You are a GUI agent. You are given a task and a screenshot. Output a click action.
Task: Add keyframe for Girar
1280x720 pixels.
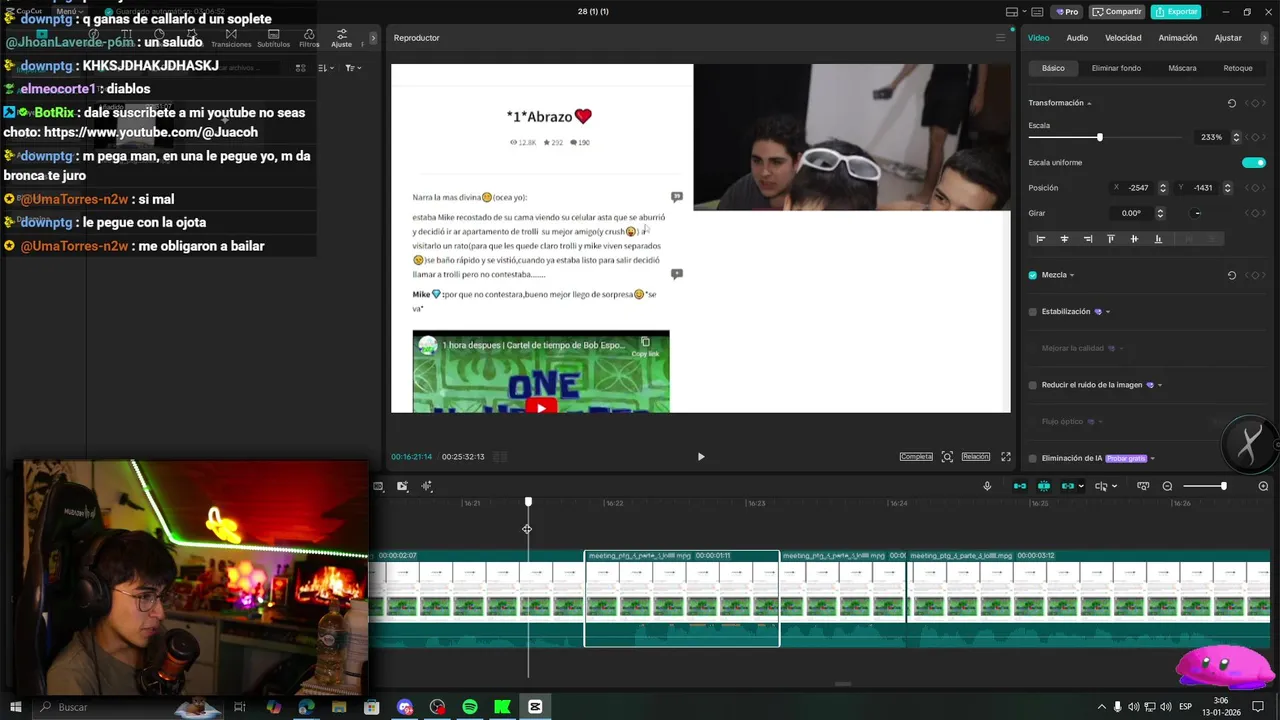1255,213
